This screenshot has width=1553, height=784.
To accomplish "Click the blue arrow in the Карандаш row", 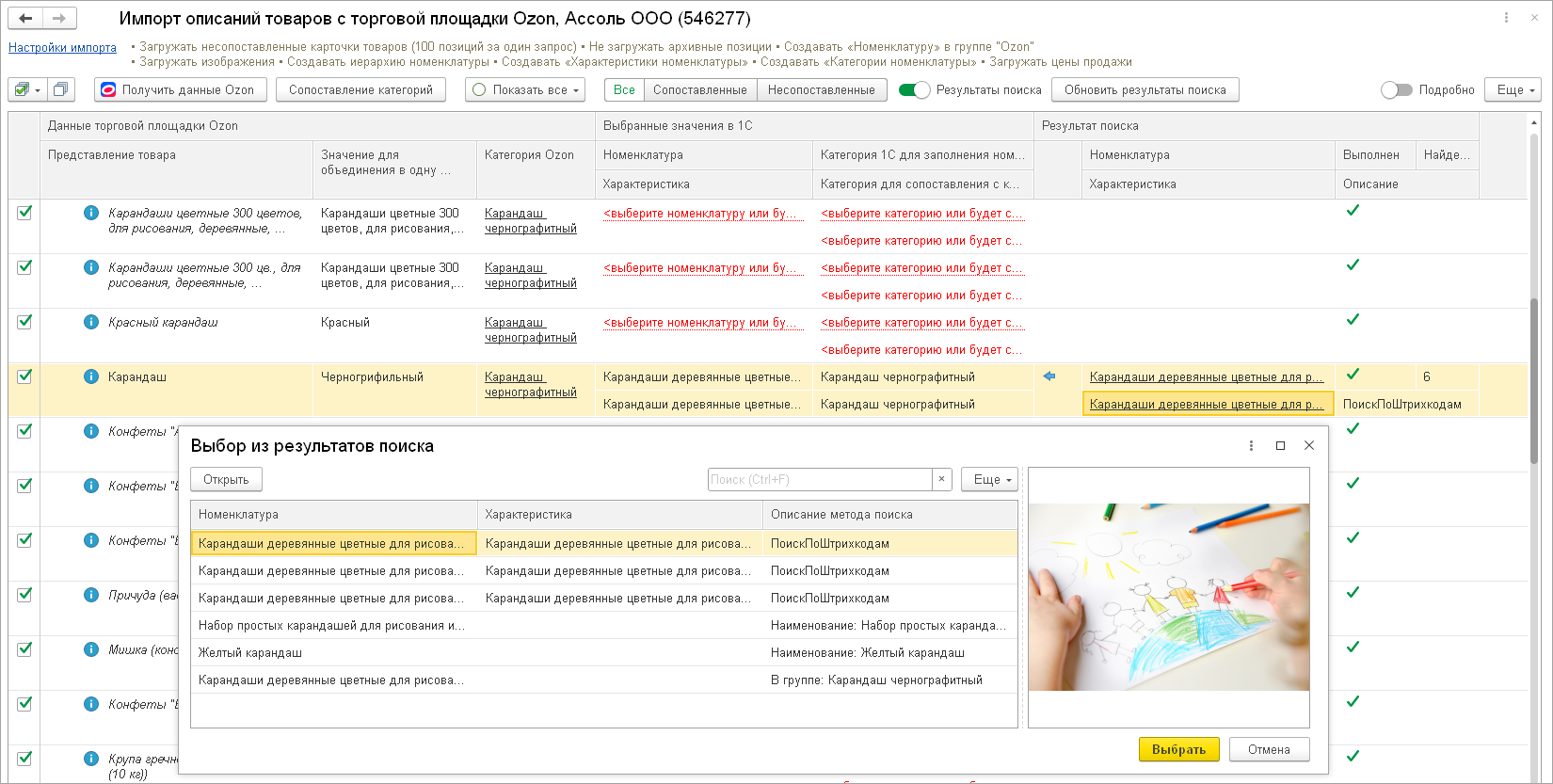I will [x=1049, y=376].
